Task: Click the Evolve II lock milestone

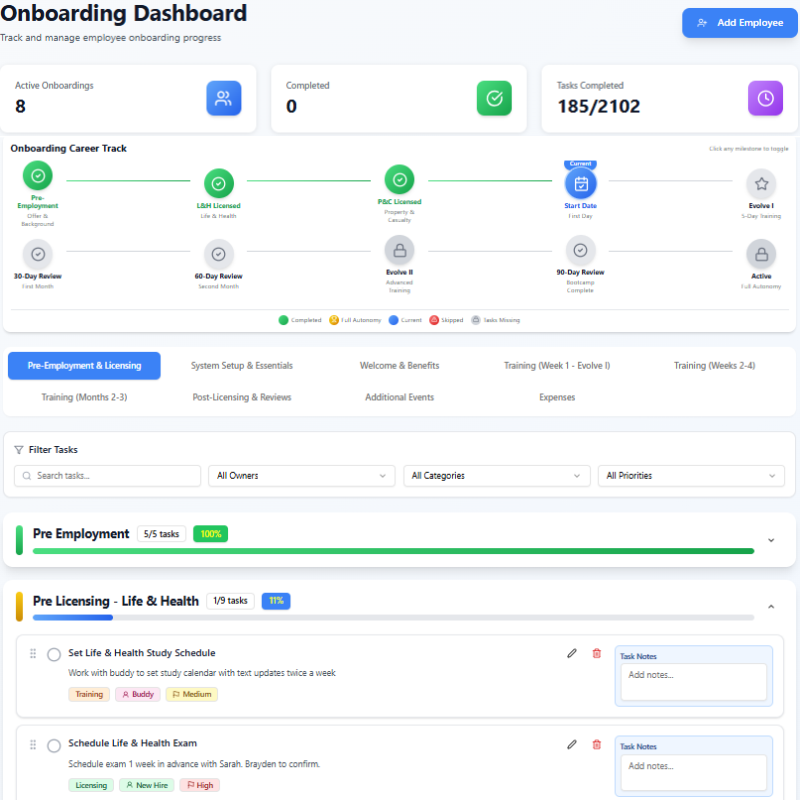Action: point(399,251)
